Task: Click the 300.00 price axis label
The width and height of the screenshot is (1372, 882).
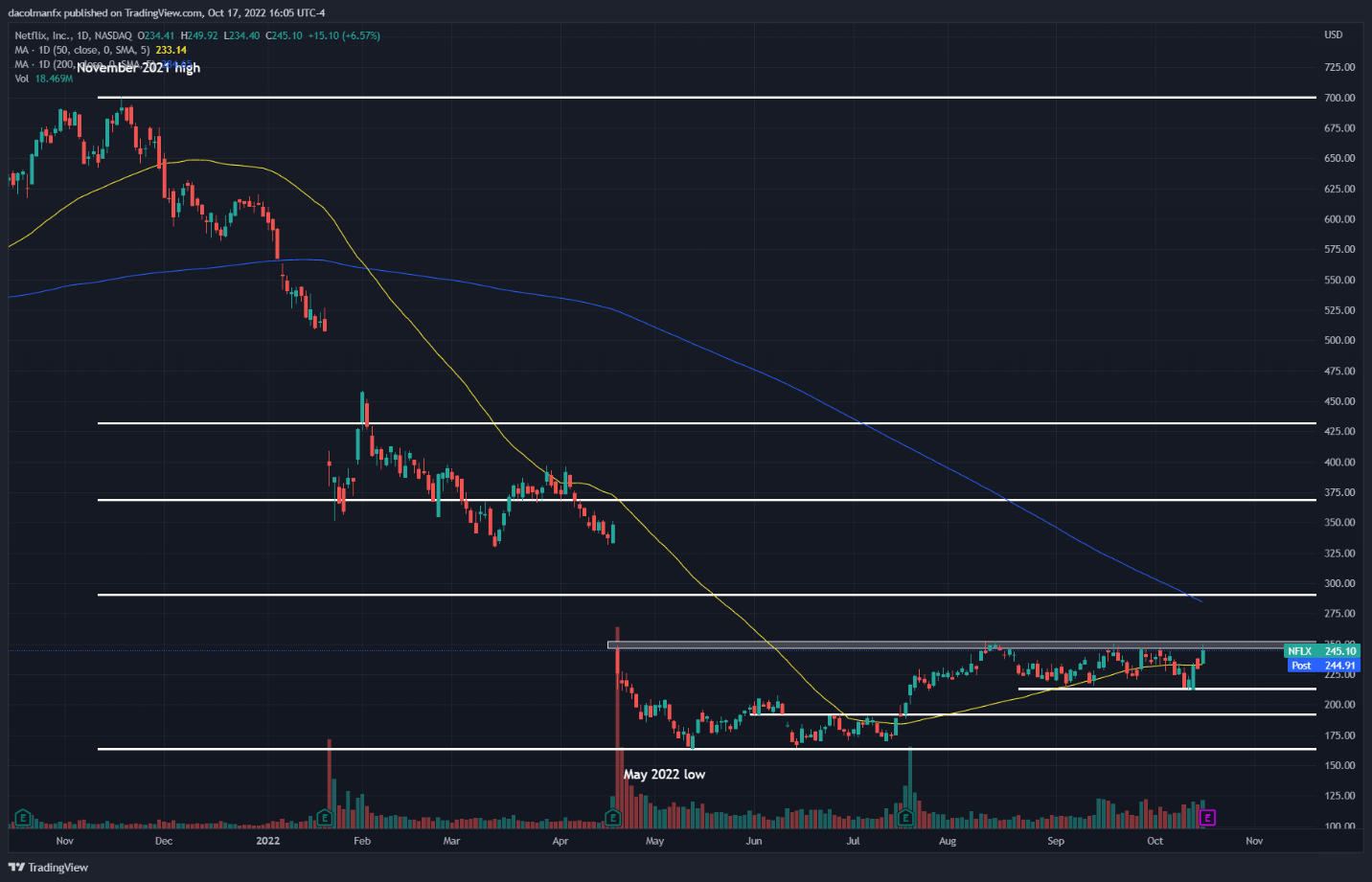Action: (x=1339, y=583)
